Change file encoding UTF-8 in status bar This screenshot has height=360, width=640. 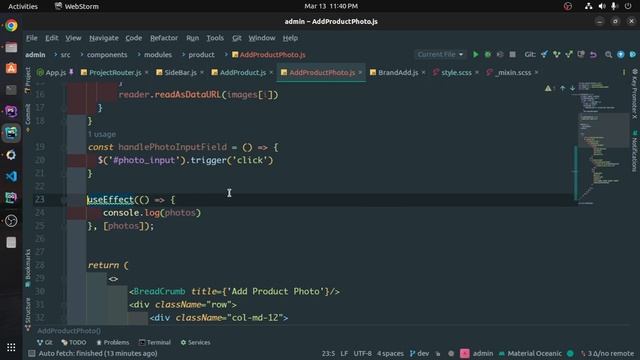coord(362,353)
